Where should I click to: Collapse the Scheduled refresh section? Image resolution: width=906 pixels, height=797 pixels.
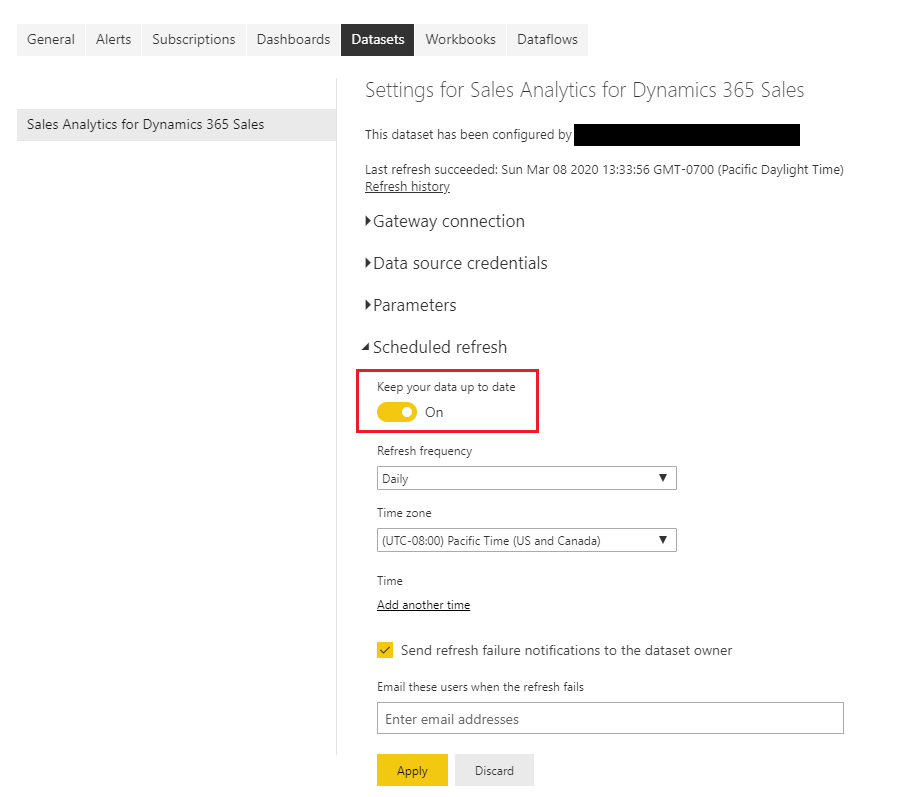pyautogui.click(x=435, y=347)
